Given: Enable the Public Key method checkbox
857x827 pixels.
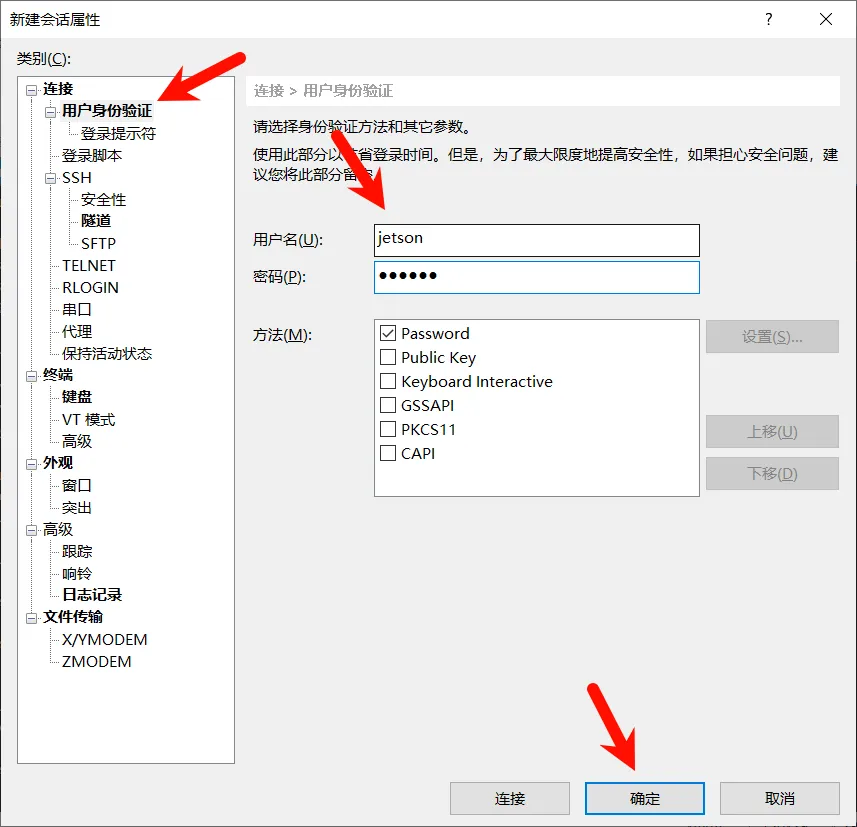Looking at the screenshot, I should point(388,357).
